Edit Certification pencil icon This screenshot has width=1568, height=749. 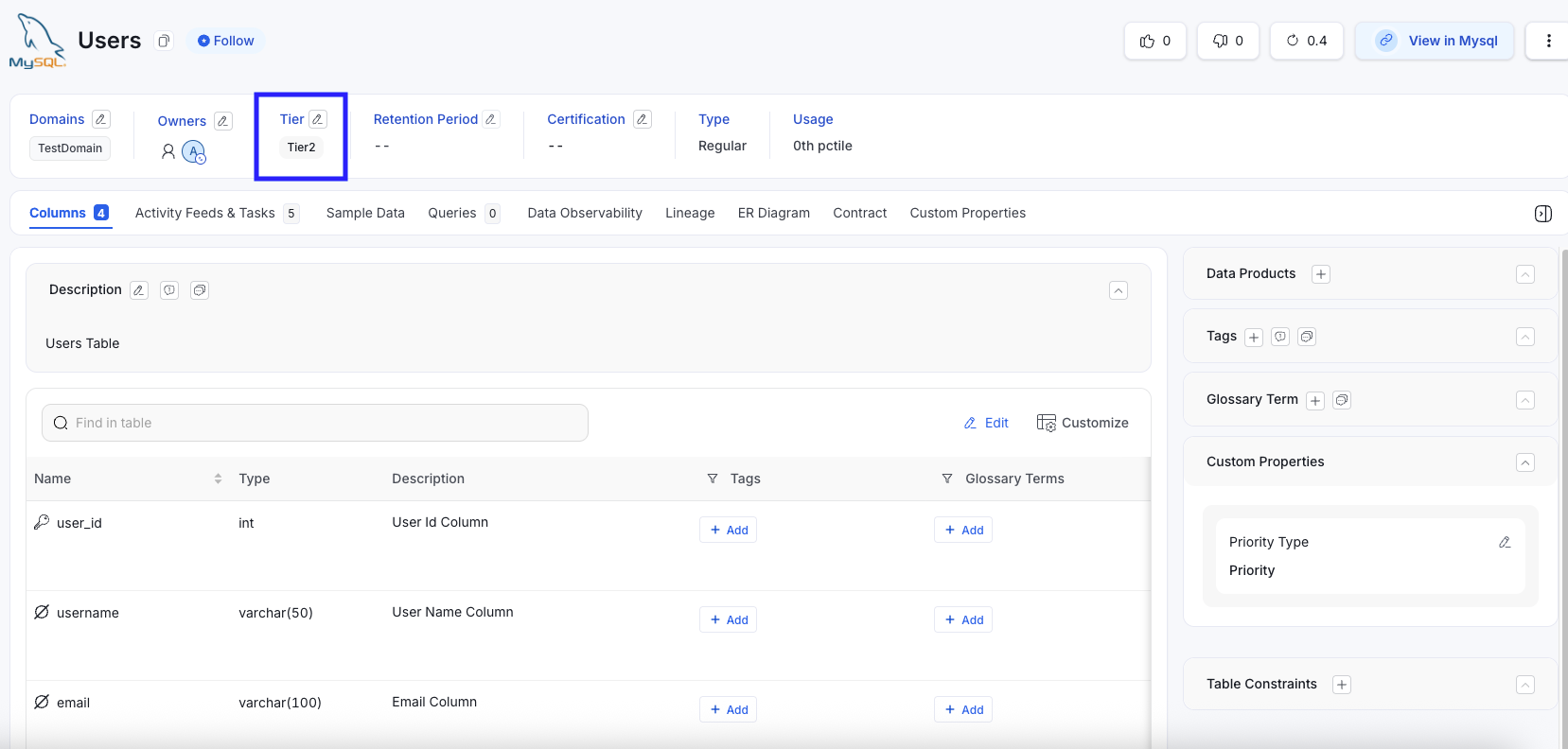pos(643,119)
